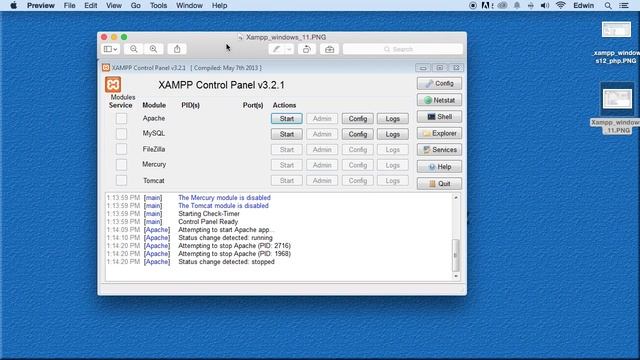Toggle the Tomcat service checkbox

(121, 180)
